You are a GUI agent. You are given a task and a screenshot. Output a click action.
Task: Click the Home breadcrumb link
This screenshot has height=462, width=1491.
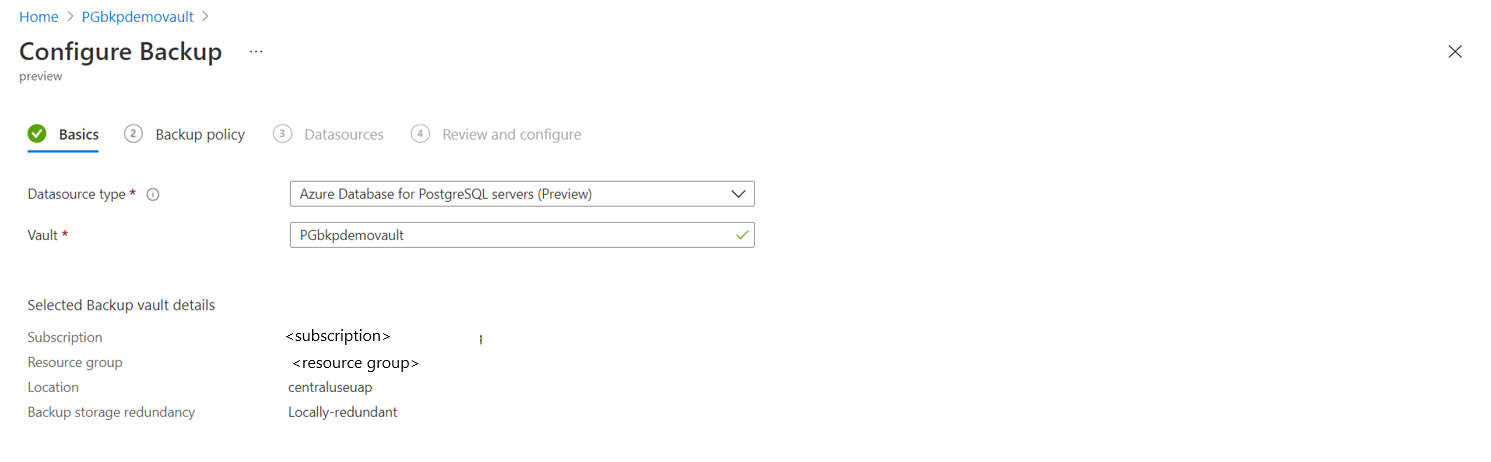coord(39,17)
